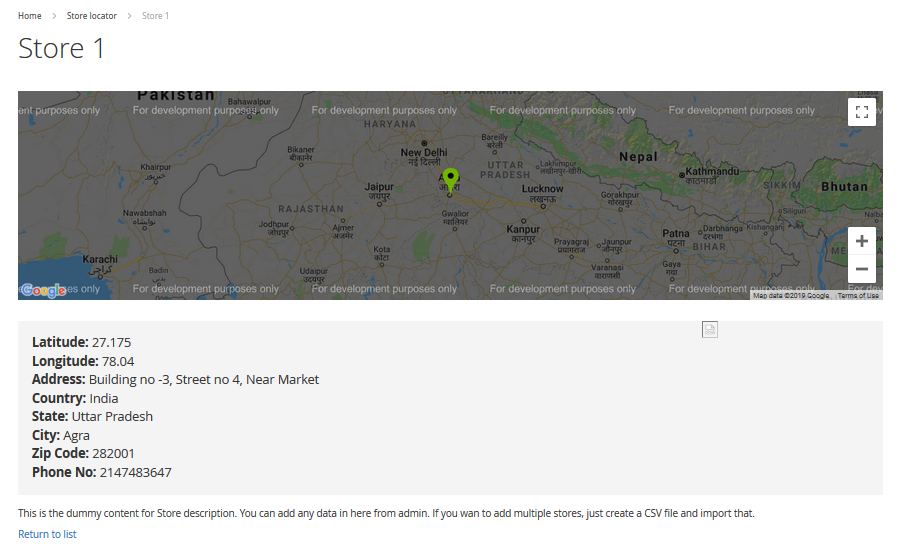
Task: Toggle fullscreen view of the map
Action: pos(862,112)
